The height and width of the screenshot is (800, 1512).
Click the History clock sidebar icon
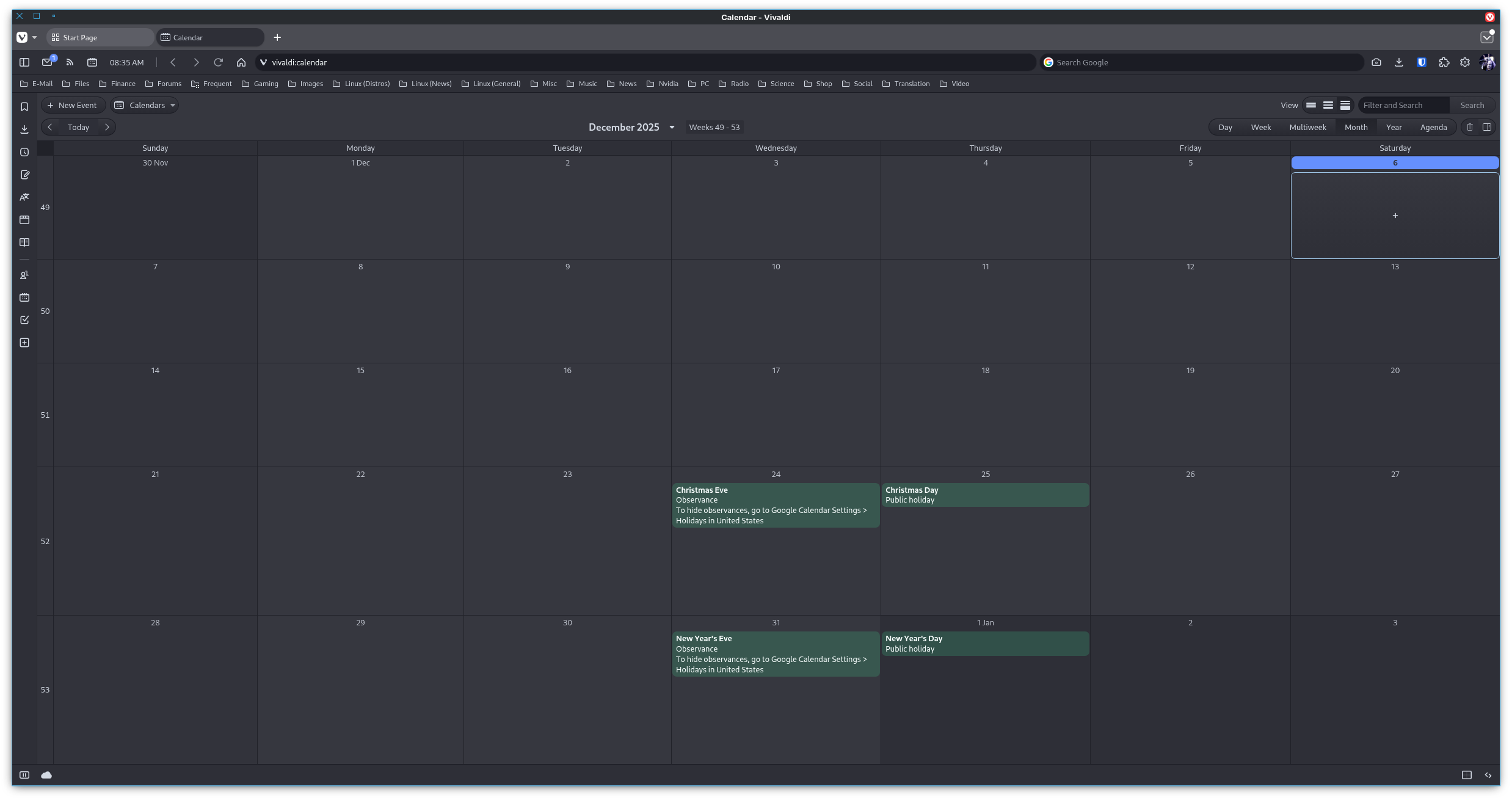(24, 152)
